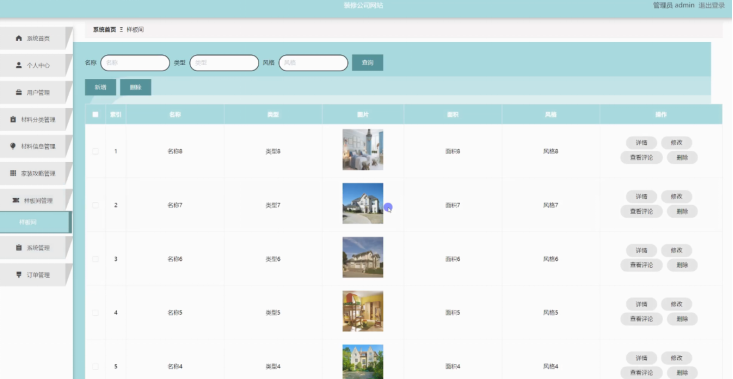This screenshot has width=733, height=379.
Task: Focus the 风格 search field
Action: click(314, 63)
